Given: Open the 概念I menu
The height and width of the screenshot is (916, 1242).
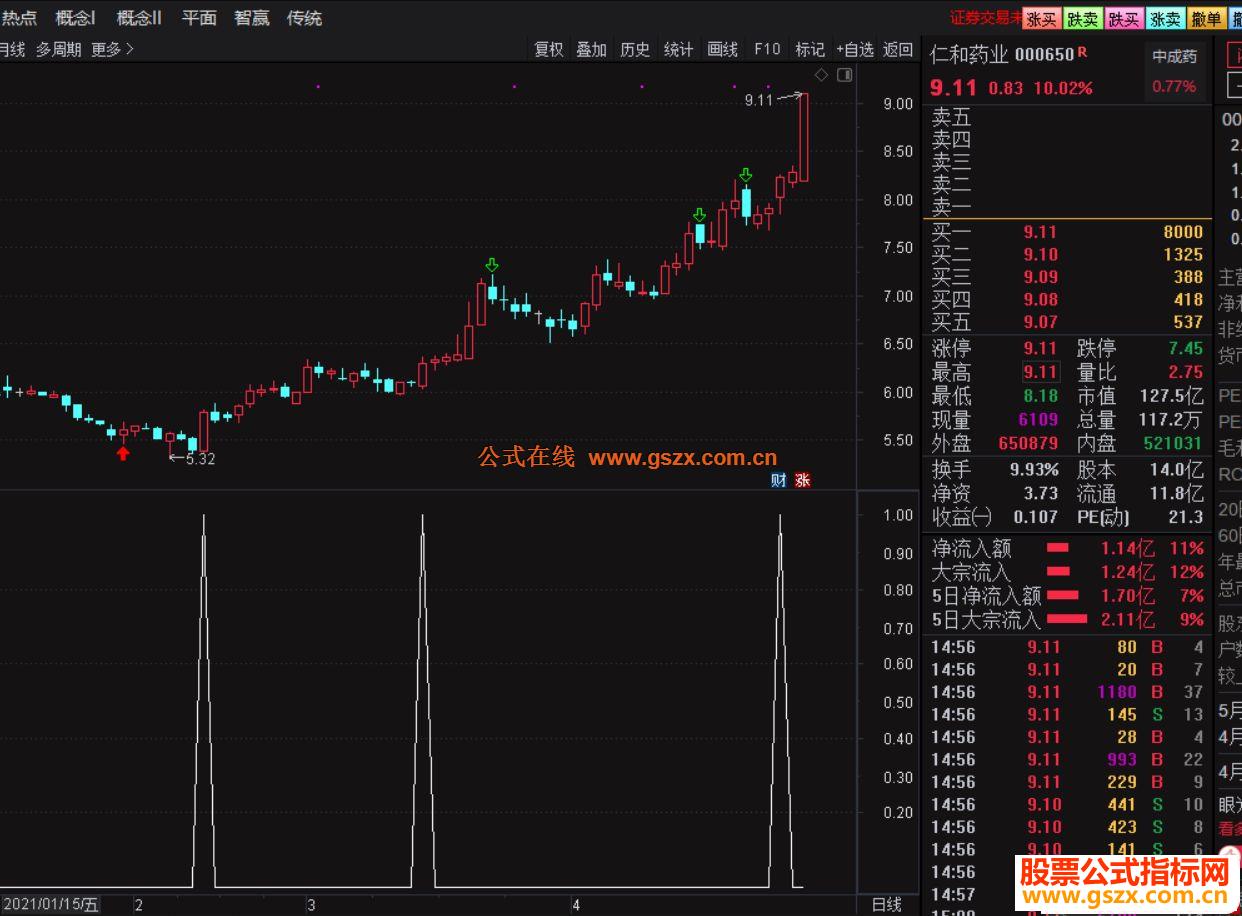Looking at the screenshot, I should point(76,18).
